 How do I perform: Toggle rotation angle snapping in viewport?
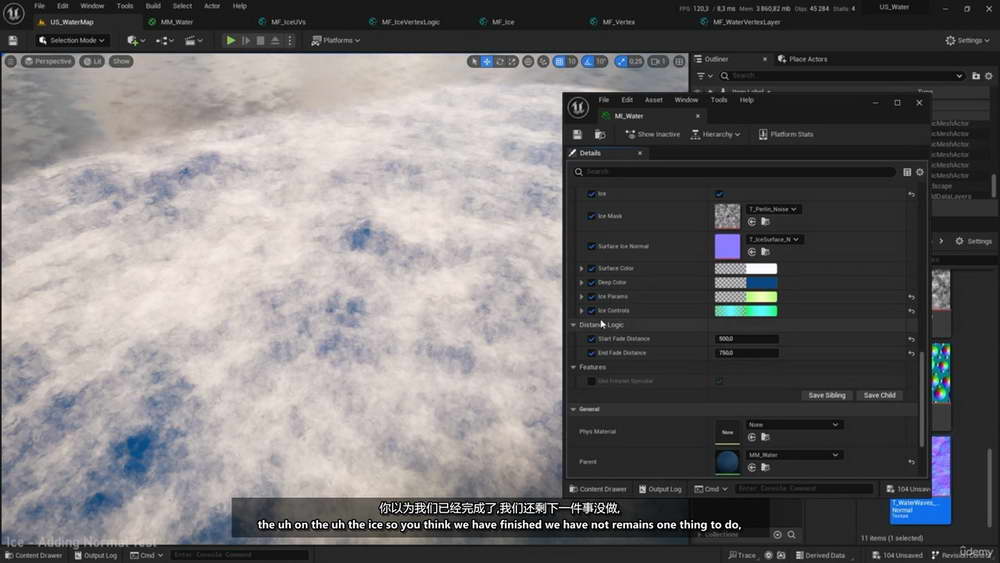[x=588, y=61]
